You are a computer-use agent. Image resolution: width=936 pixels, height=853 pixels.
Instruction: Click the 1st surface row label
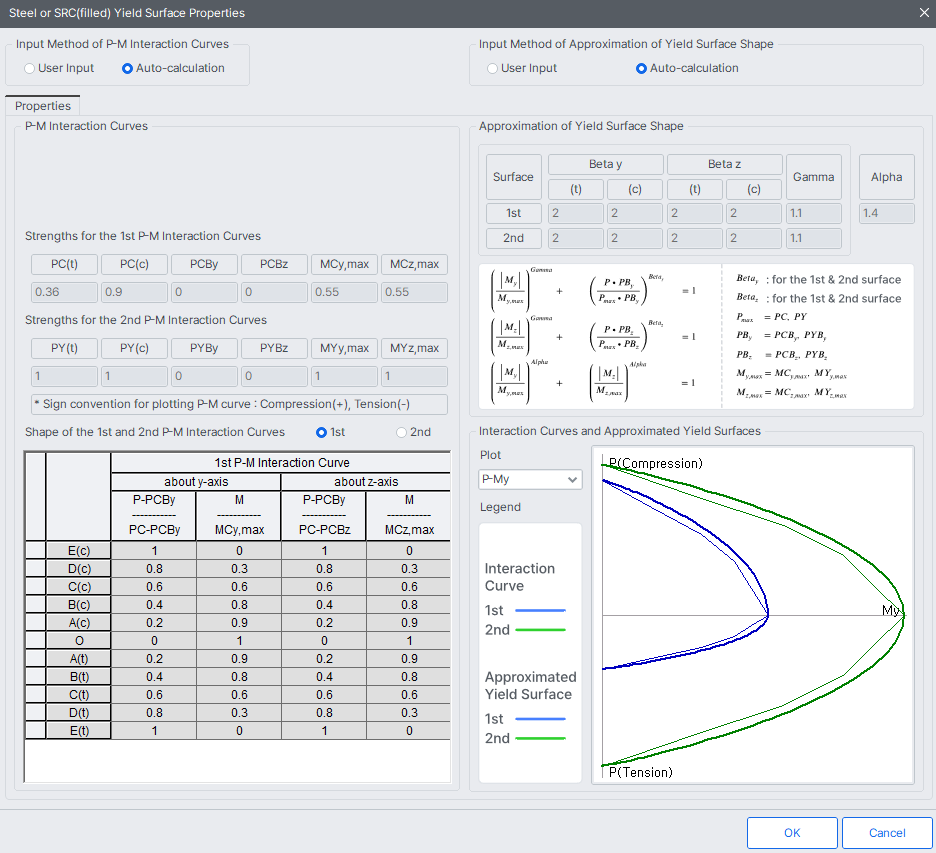pos(513,213)
